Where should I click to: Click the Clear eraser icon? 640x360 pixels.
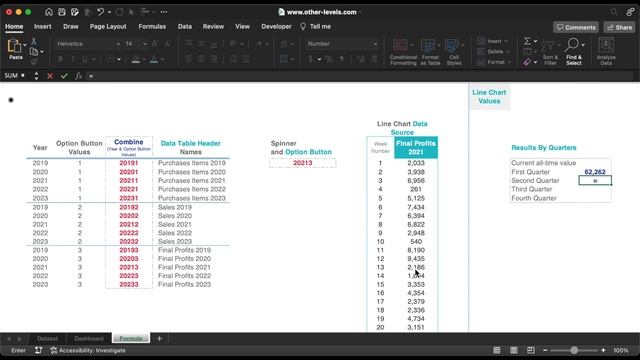[x=527, y=62]
